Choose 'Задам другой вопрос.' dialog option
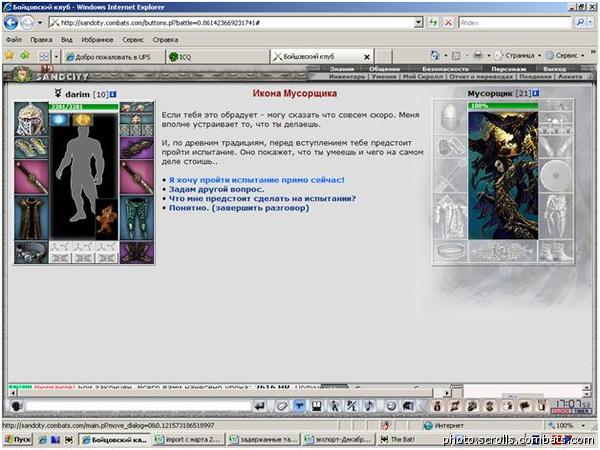The image size is (600, 450). point(217,189)
